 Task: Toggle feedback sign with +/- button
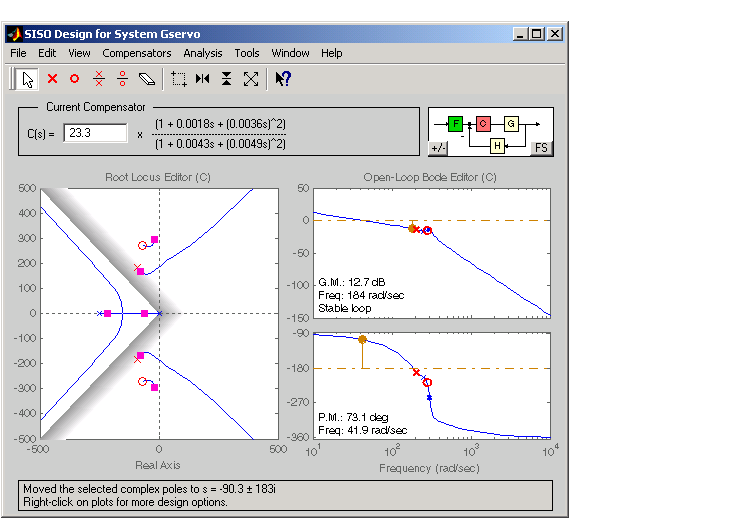(x=438, y=148)
